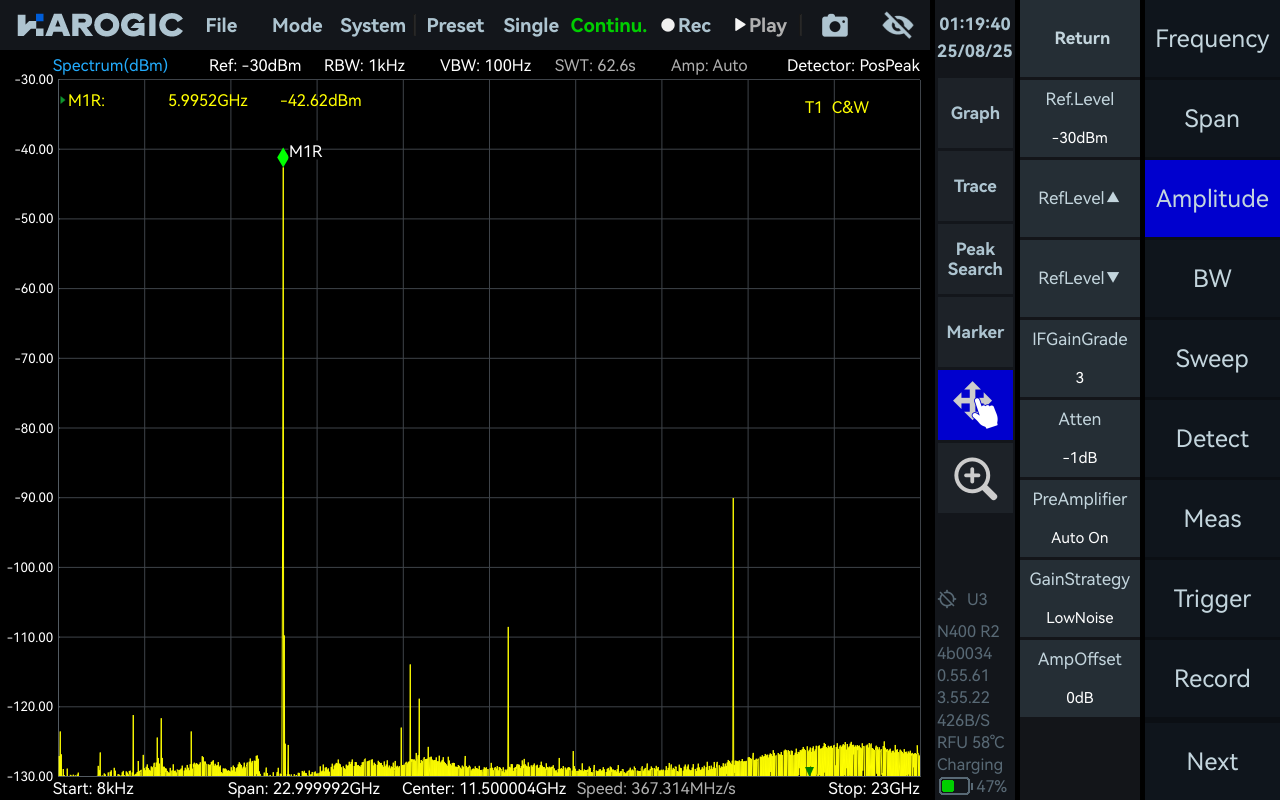
Task: Select marker M1R on the spectrum trace
Action: 283,157
